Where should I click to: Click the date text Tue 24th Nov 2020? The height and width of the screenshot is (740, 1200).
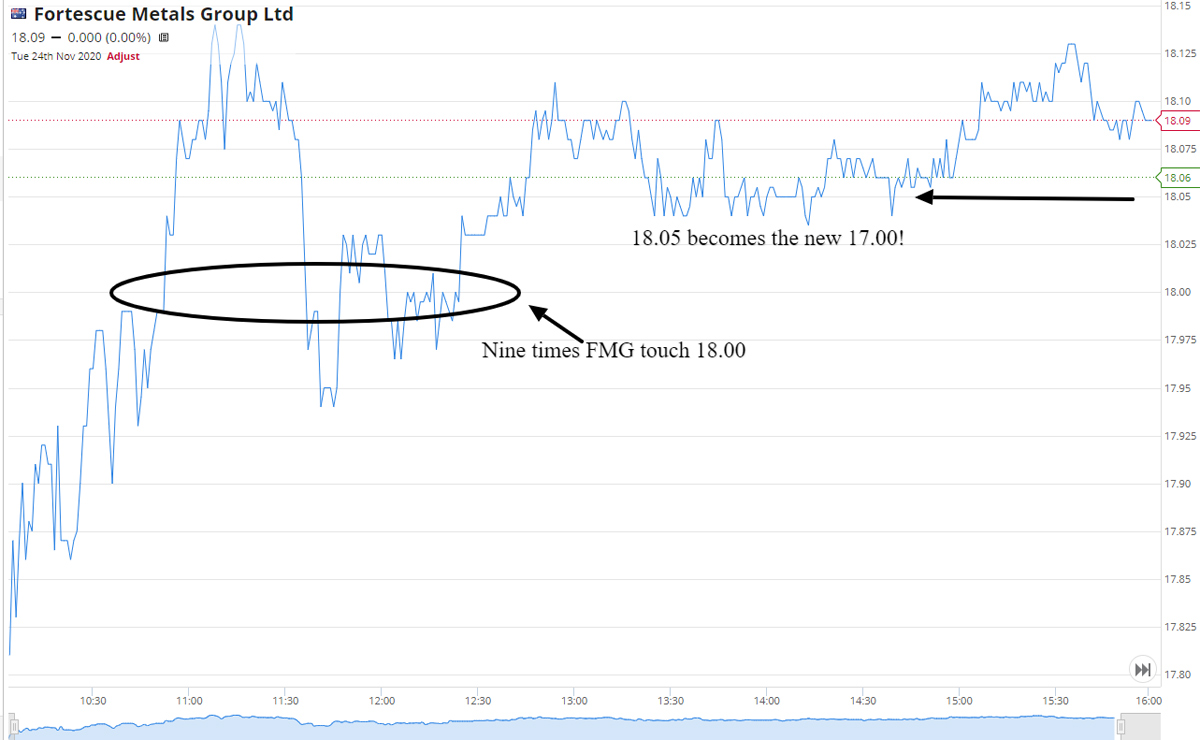[x=56, y=56]
